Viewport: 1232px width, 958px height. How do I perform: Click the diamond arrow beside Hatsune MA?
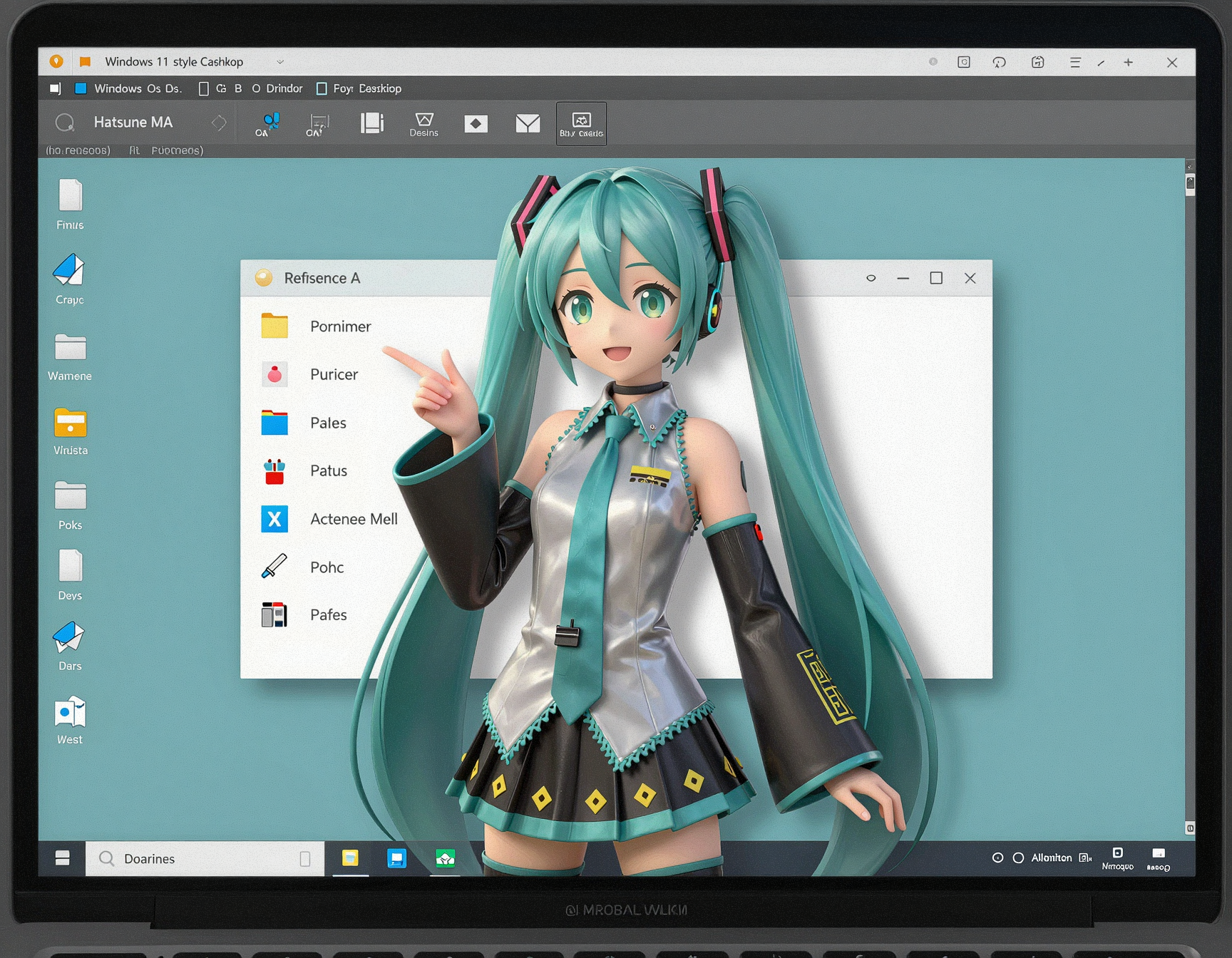click(219, 123)
